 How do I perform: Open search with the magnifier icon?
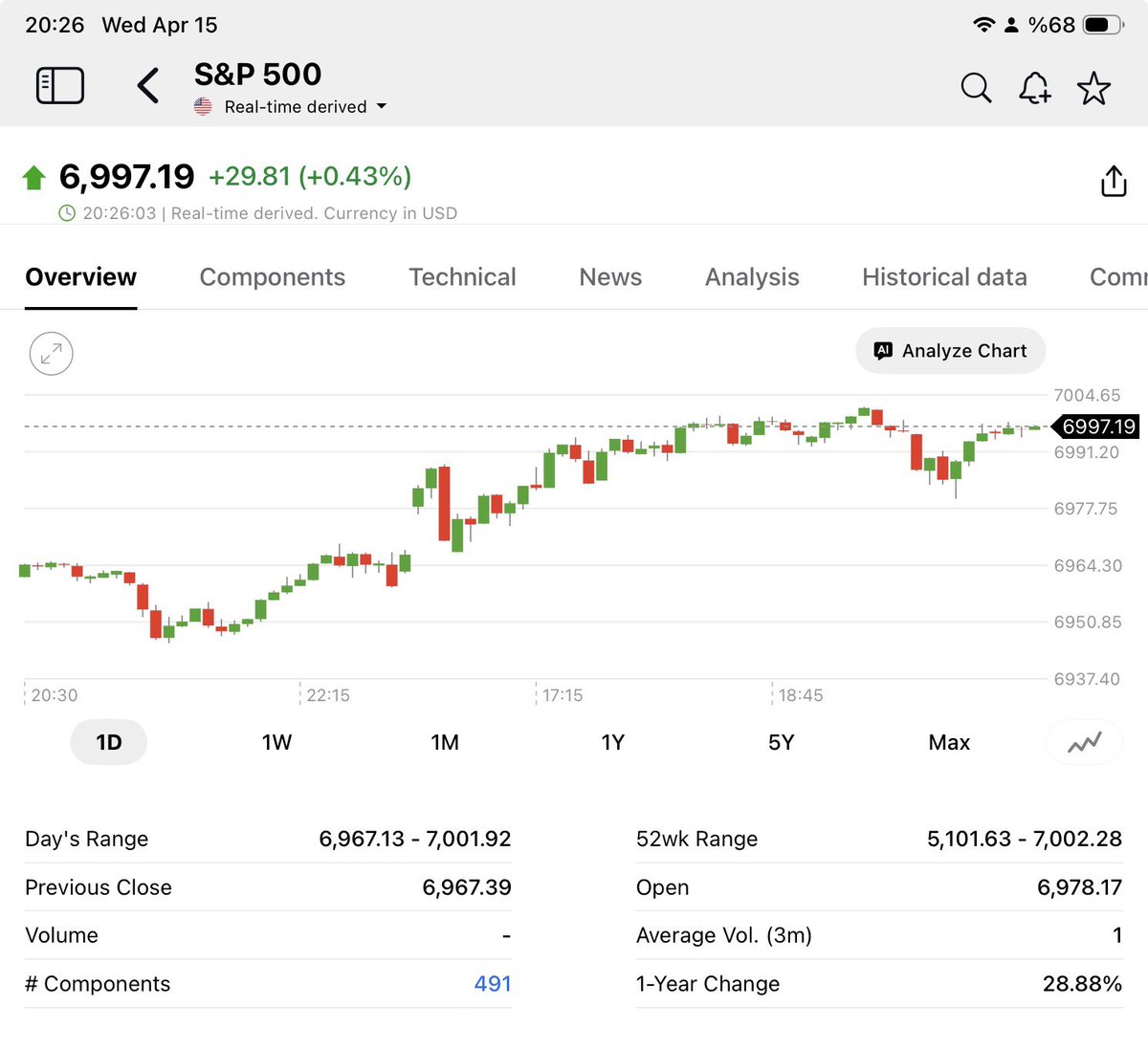[x=976, y=88]
